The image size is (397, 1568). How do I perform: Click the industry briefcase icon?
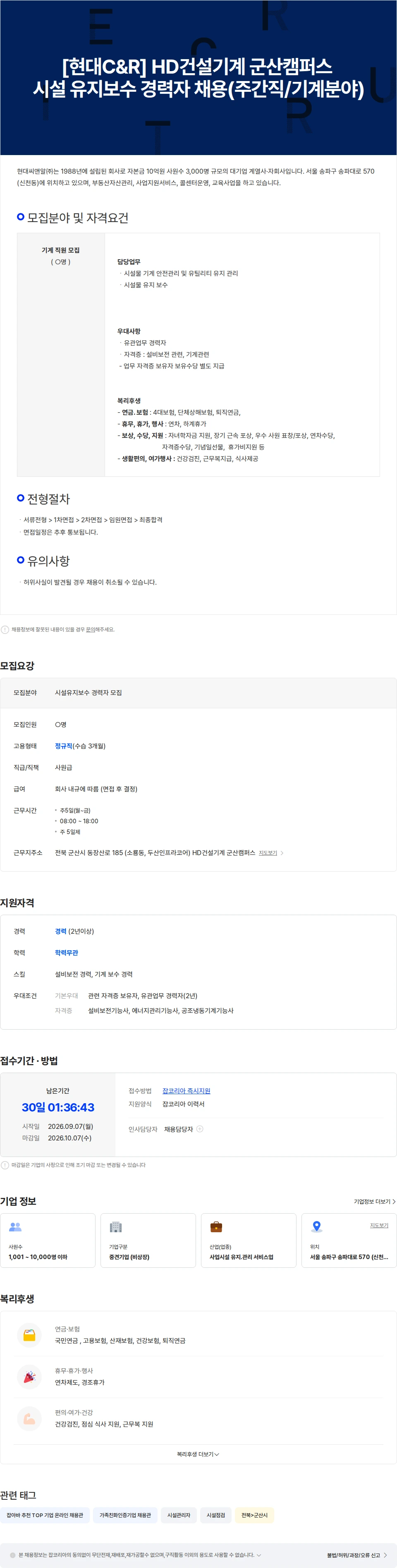216,1226
